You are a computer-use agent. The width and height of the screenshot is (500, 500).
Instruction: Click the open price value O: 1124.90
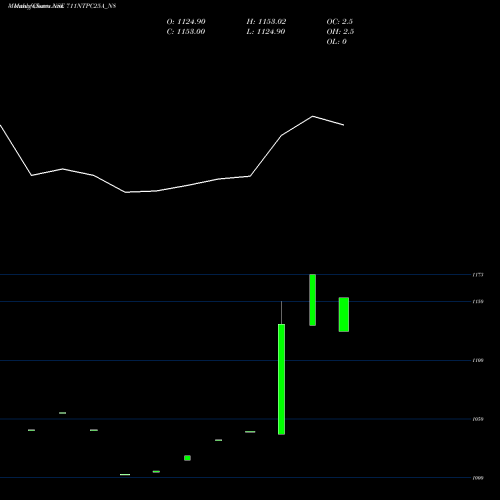186,22
